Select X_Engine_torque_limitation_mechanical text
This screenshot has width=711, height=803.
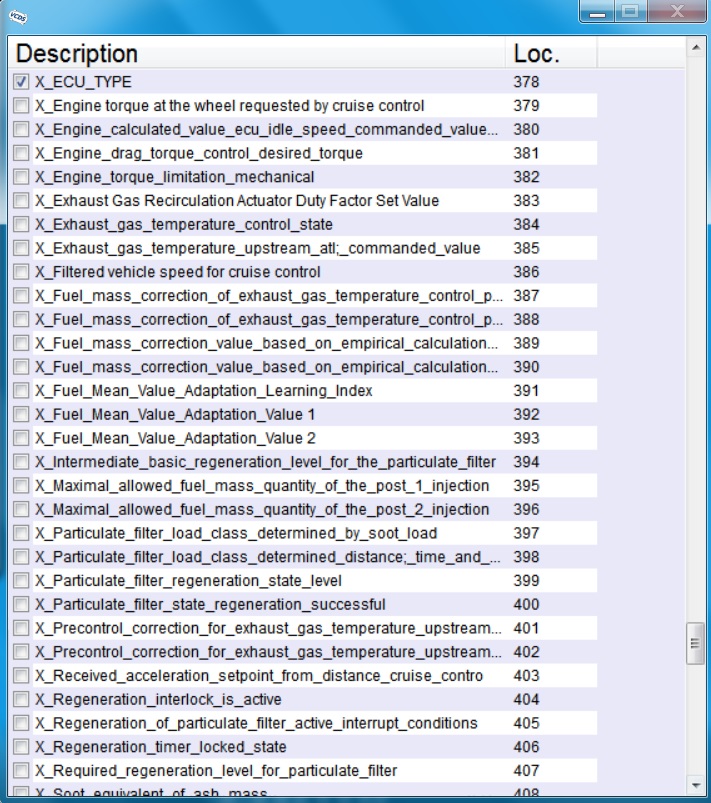[174, 177]
